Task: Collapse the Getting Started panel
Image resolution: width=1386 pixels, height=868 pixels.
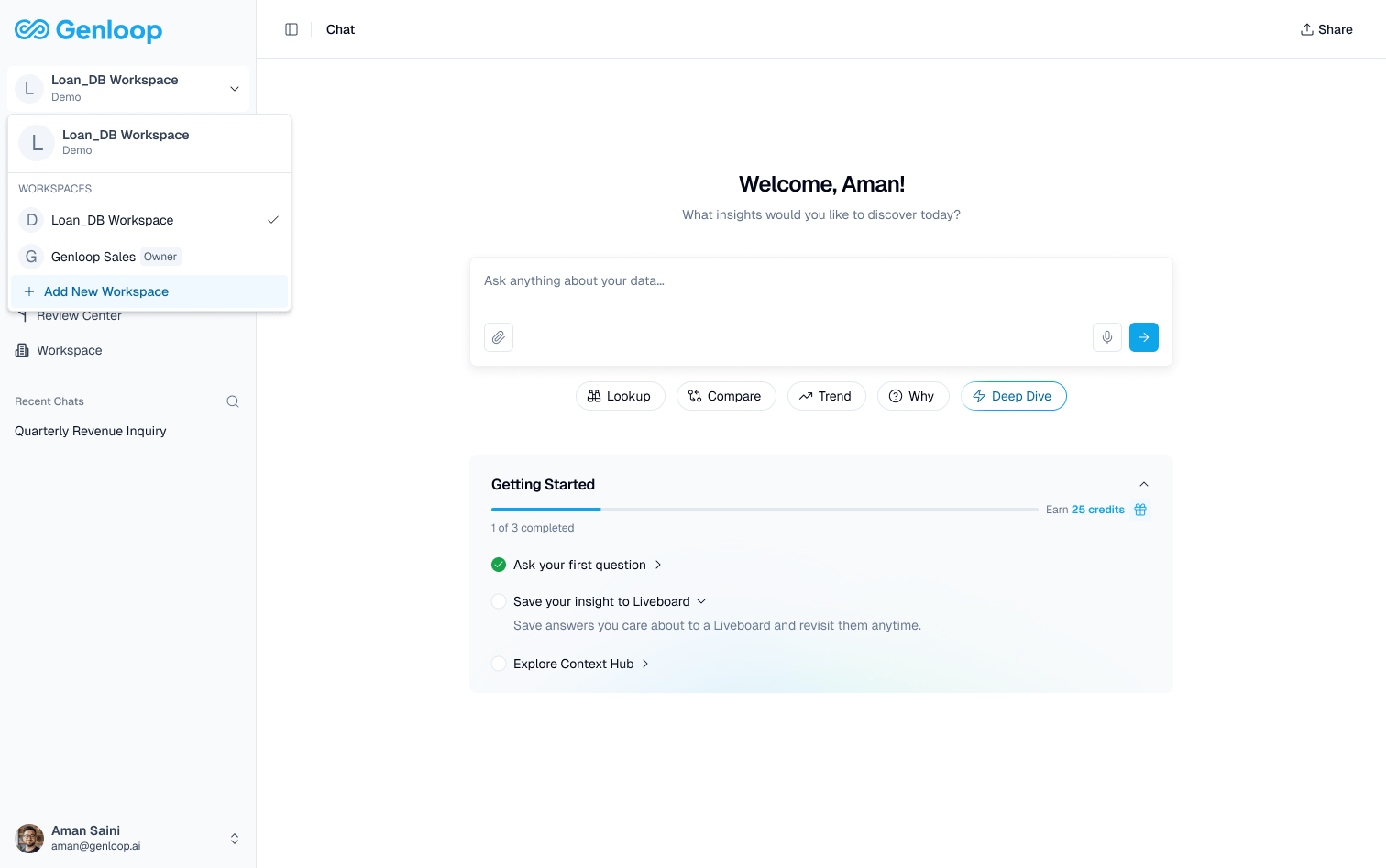Action: (x=1143, y=484)
